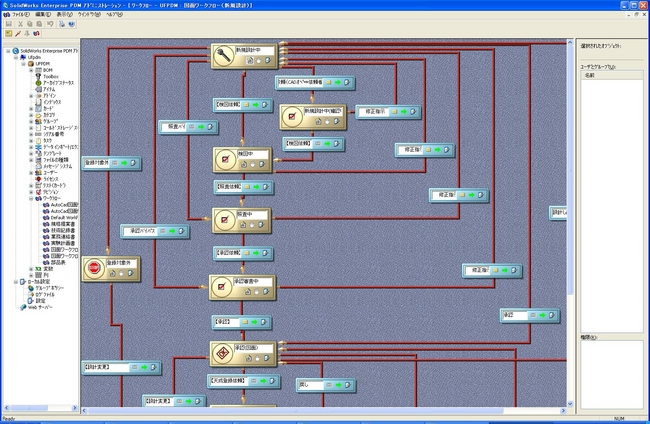The width and height of the screenshot is (650, 424).
Task: Open the ヘルプ menu
Action: pyautogui.click(x=114, y=15)
